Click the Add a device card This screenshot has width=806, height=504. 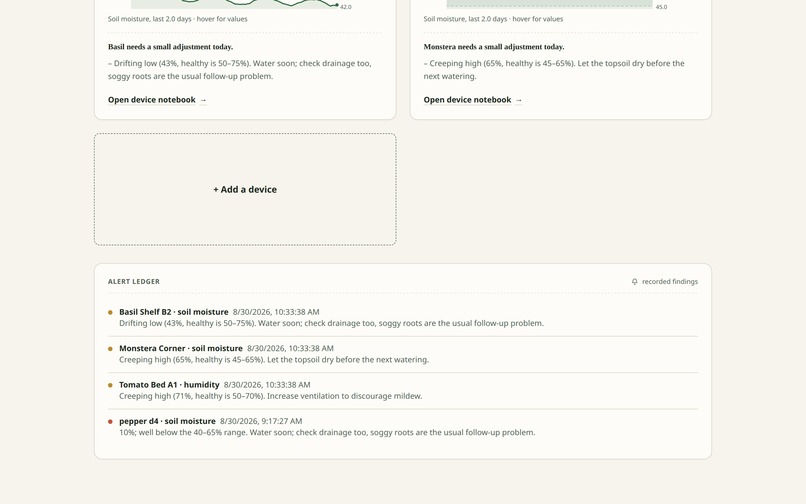[245, 189]
